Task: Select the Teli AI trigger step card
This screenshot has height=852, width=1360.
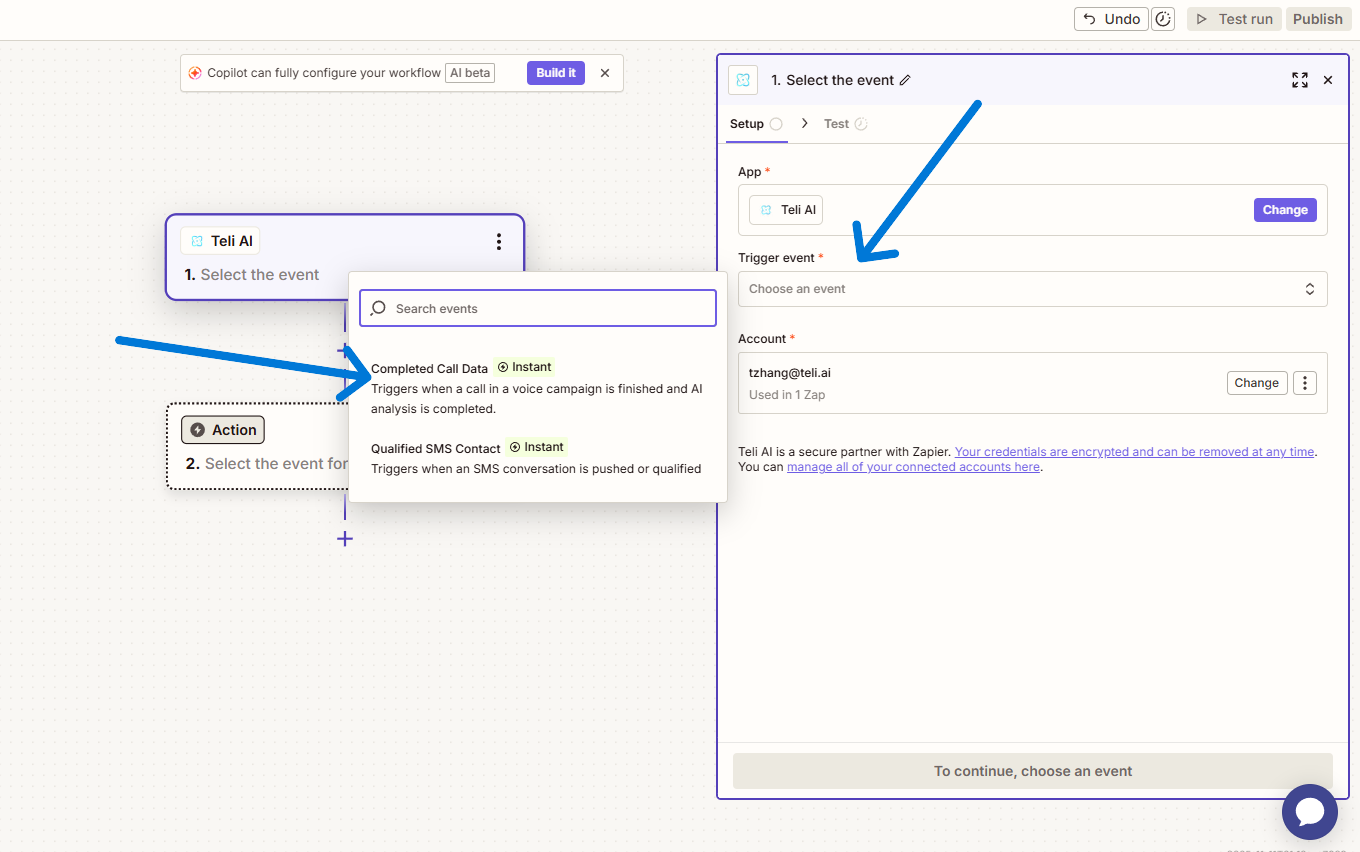Action: pyautogui.click(x=345, y=257)
